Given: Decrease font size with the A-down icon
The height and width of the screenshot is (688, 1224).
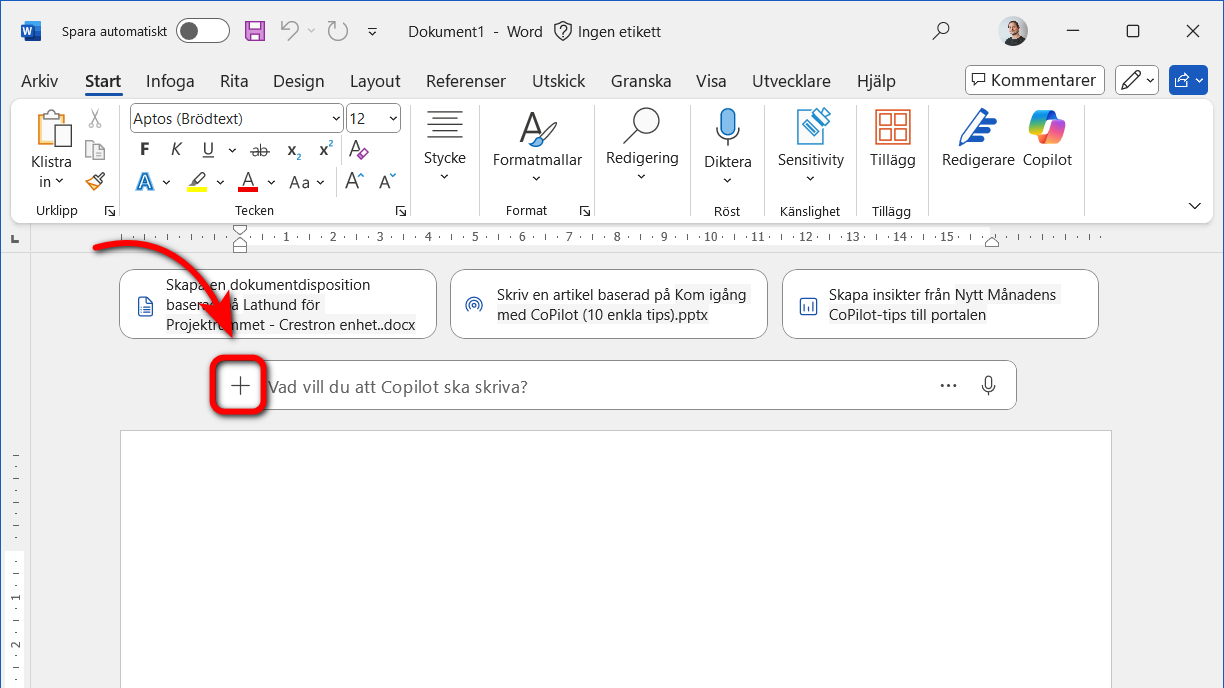Looking at the screenshot, I should pyautogui.click(x=387, y=182).
